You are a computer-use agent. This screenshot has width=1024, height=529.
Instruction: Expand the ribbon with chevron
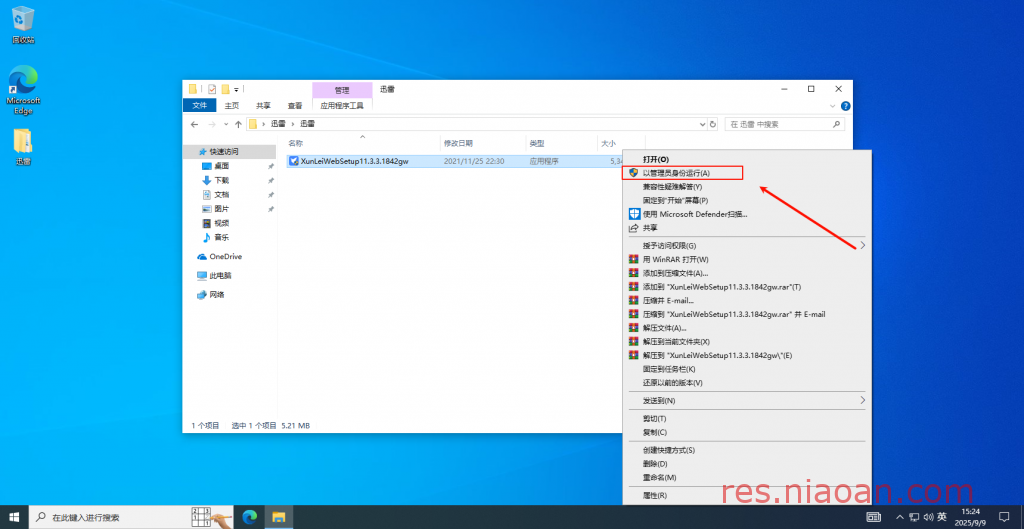[833, 106]
